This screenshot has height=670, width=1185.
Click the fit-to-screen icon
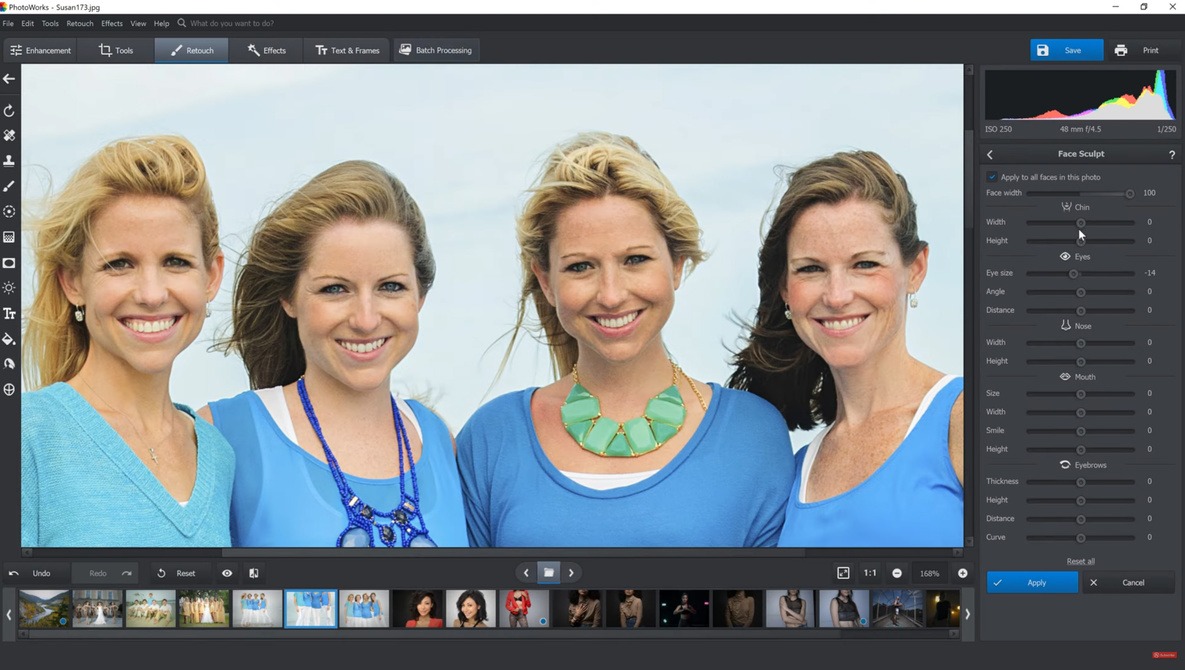click(843, 573)
